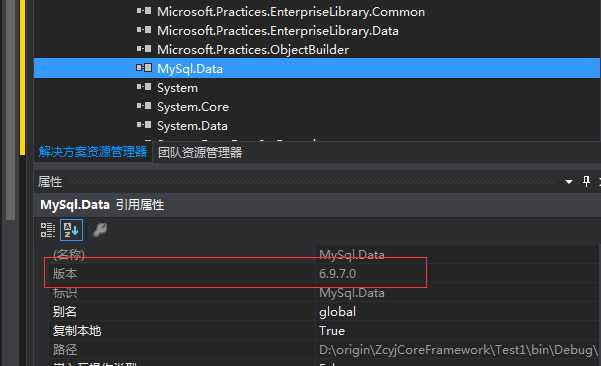Select the MySql.Data reference row

click(317, 68)
